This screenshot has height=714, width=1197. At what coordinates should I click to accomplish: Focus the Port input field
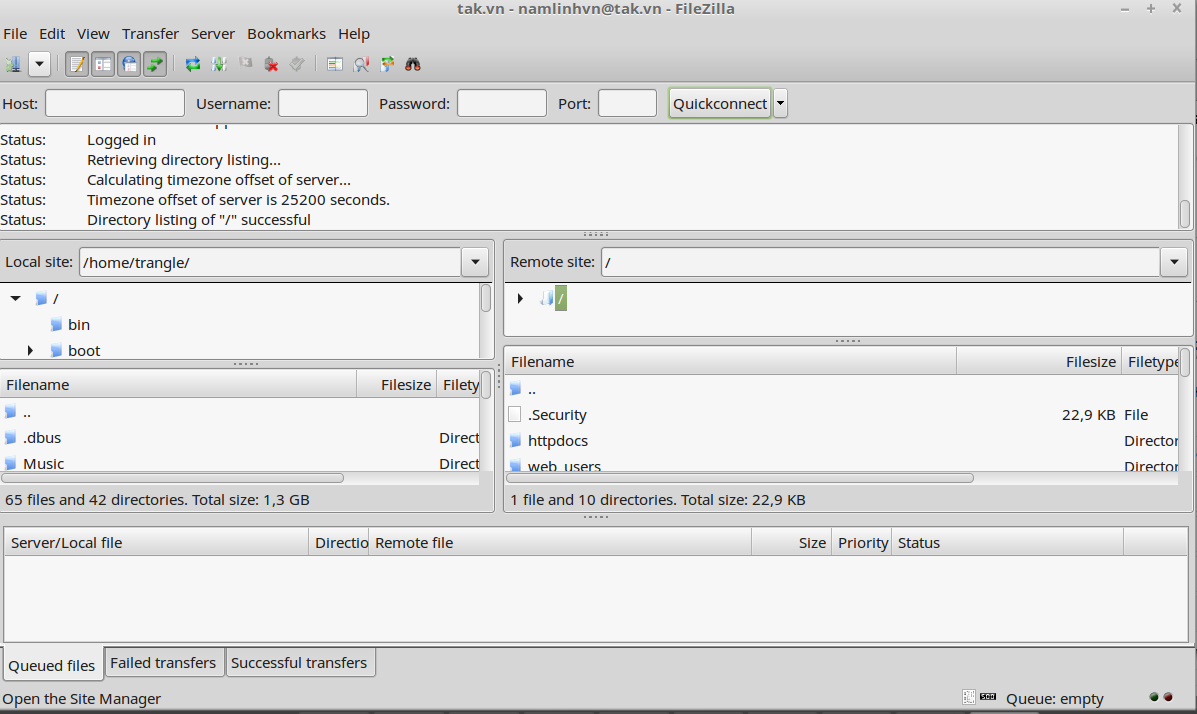(x=628, y=103)
